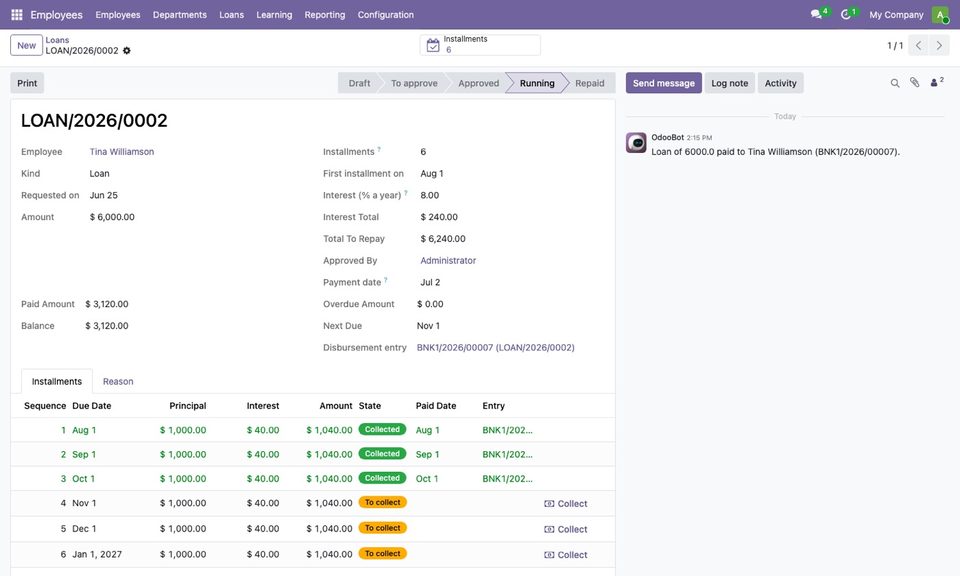Open the conversations messages icon
Image resolution: width=960 pixels, height=576 pixels.
pos(816,14)
